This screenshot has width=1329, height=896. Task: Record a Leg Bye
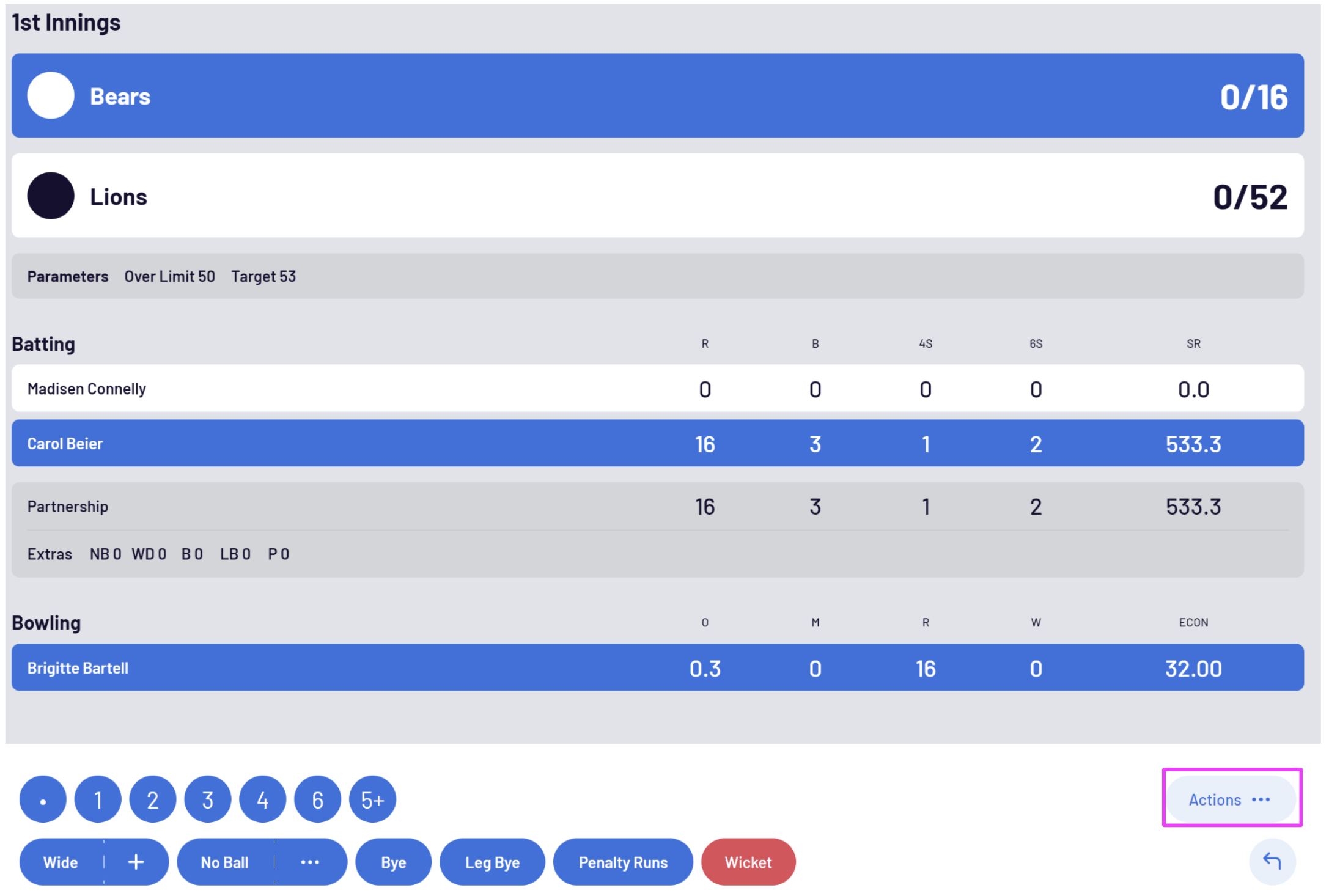[x=492, y=862]
